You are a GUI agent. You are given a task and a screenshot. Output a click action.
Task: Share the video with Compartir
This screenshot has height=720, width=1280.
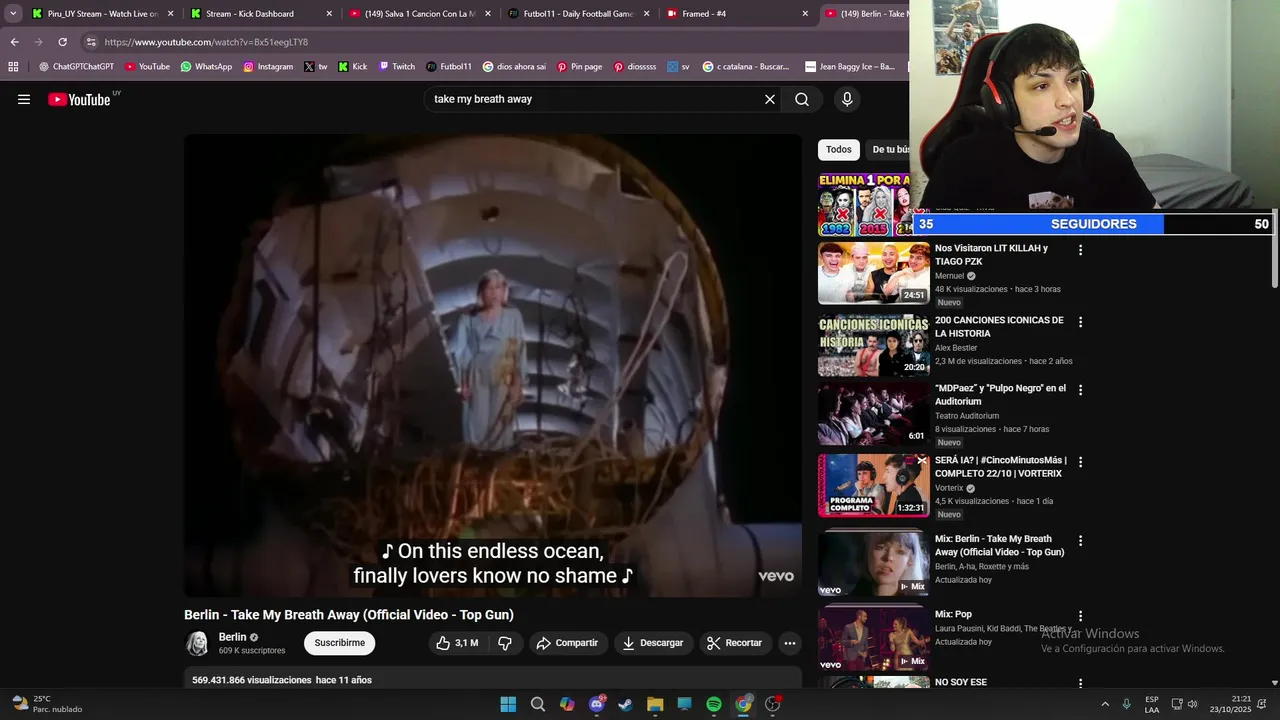pos(567,643)
